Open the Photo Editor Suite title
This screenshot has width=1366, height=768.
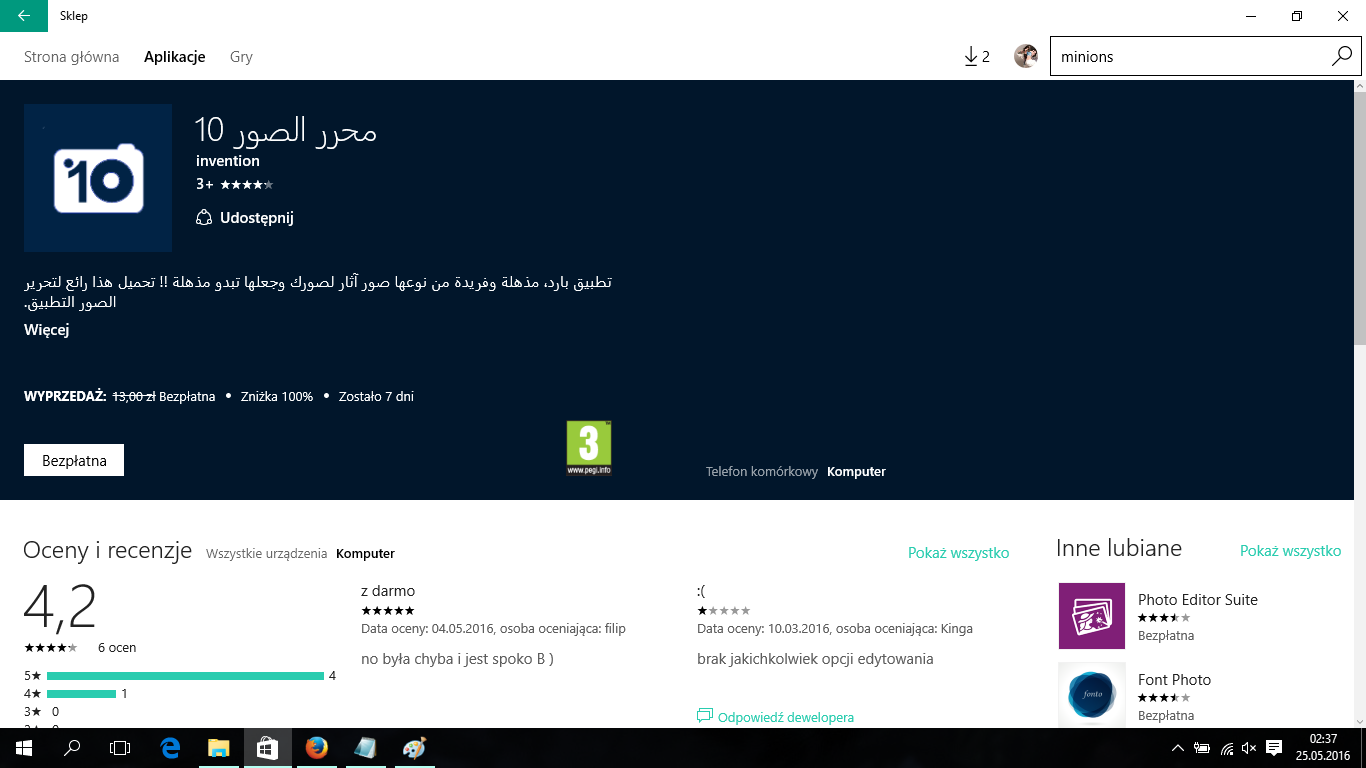pos(1198,600)
